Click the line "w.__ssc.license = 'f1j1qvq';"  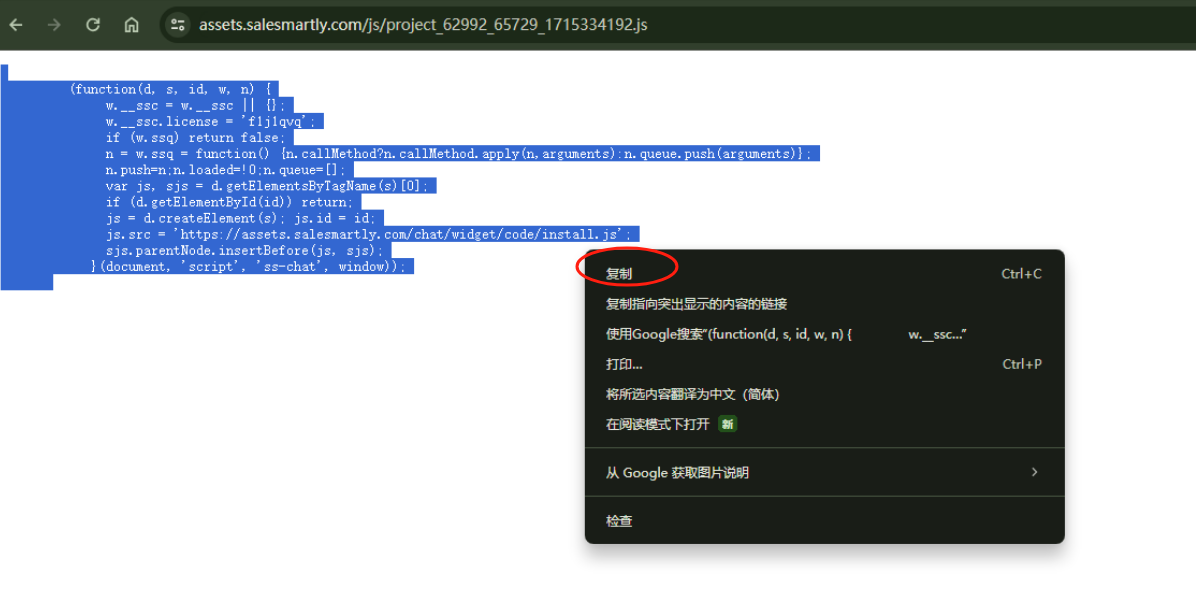click(211, 121)
